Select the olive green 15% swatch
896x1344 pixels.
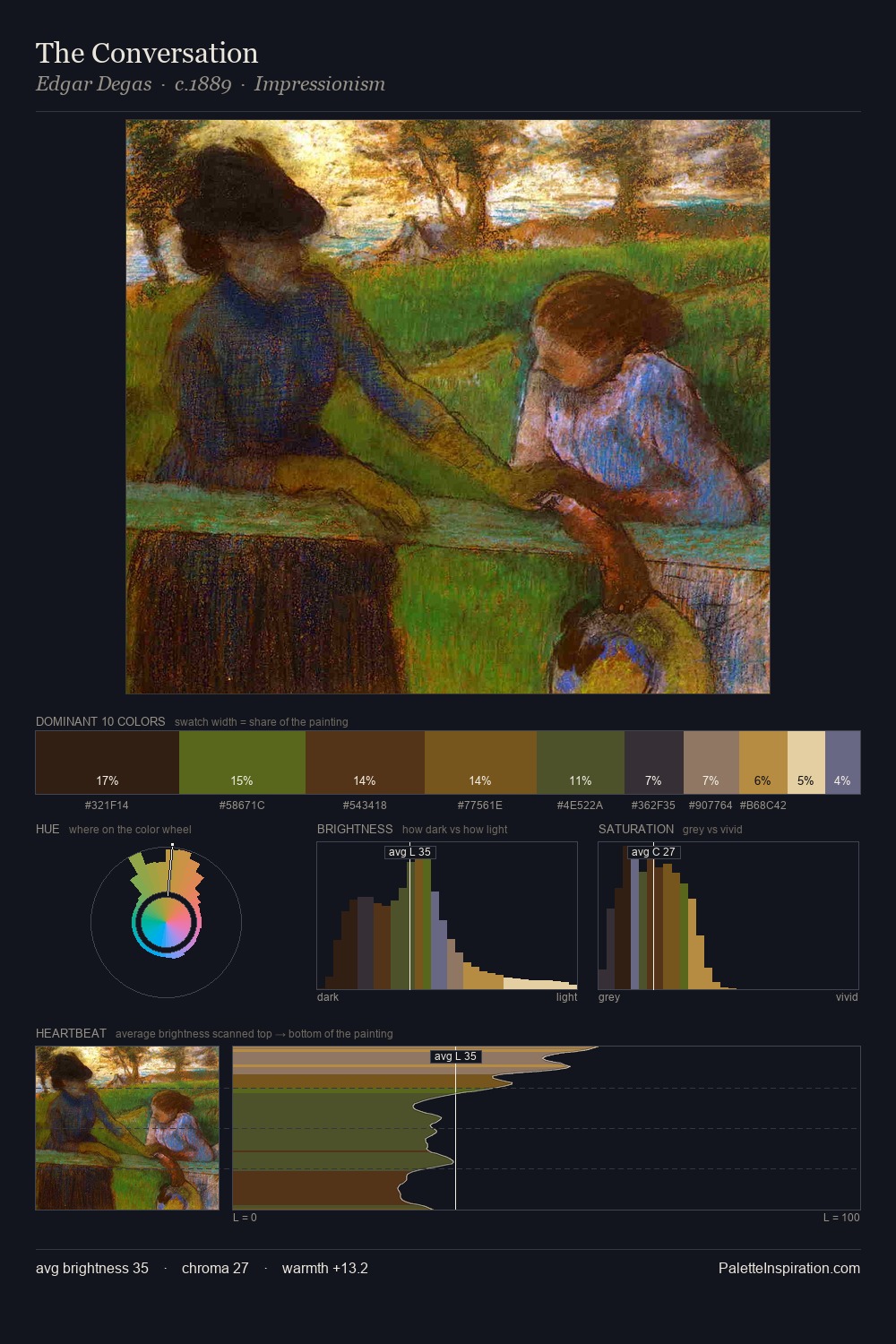click(242, 762)
